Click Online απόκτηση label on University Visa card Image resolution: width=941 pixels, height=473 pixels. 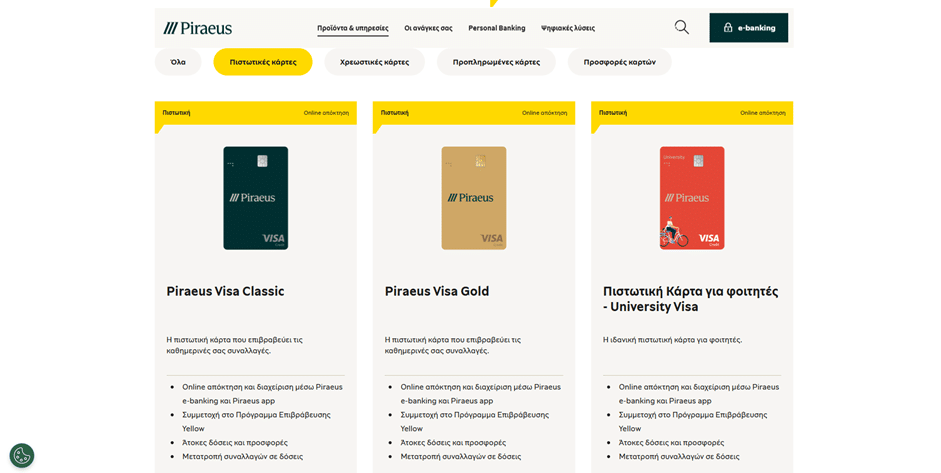pos(762,113)
